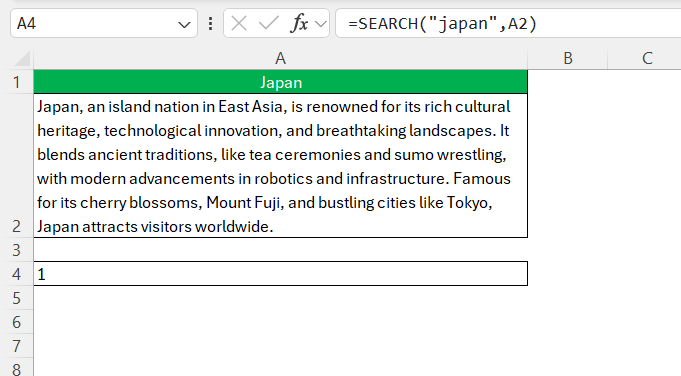Image resolution: width=681 pixels, height=376 pixels.
Task: Select row 4 header
Action: pyautogui.click(x=17, y=274)
